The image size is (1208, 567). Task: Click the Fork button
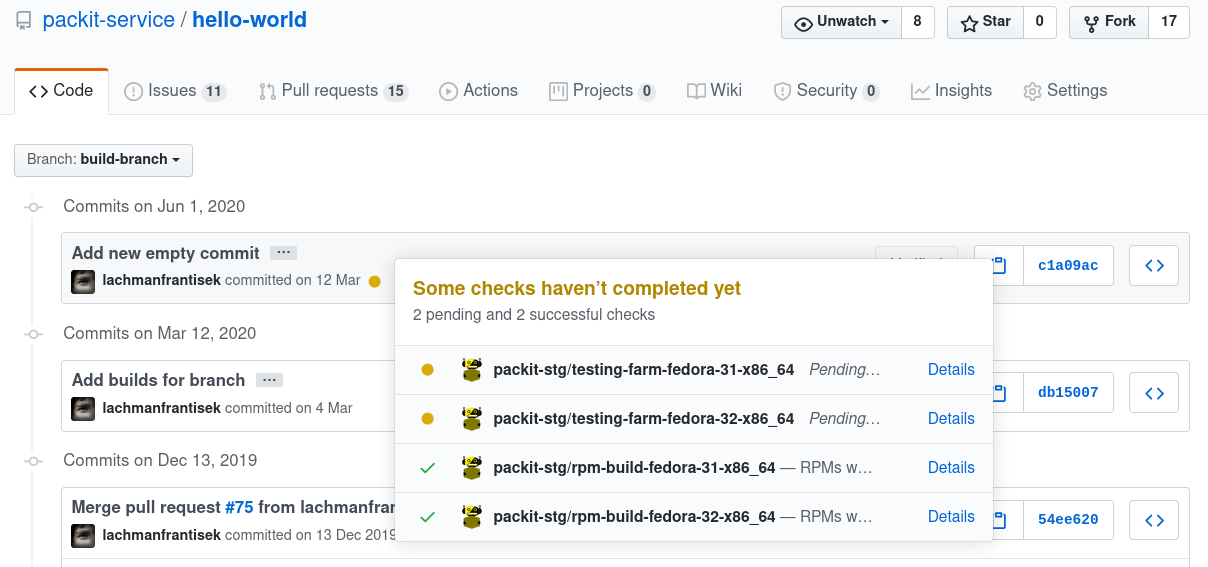[1109, 22]
